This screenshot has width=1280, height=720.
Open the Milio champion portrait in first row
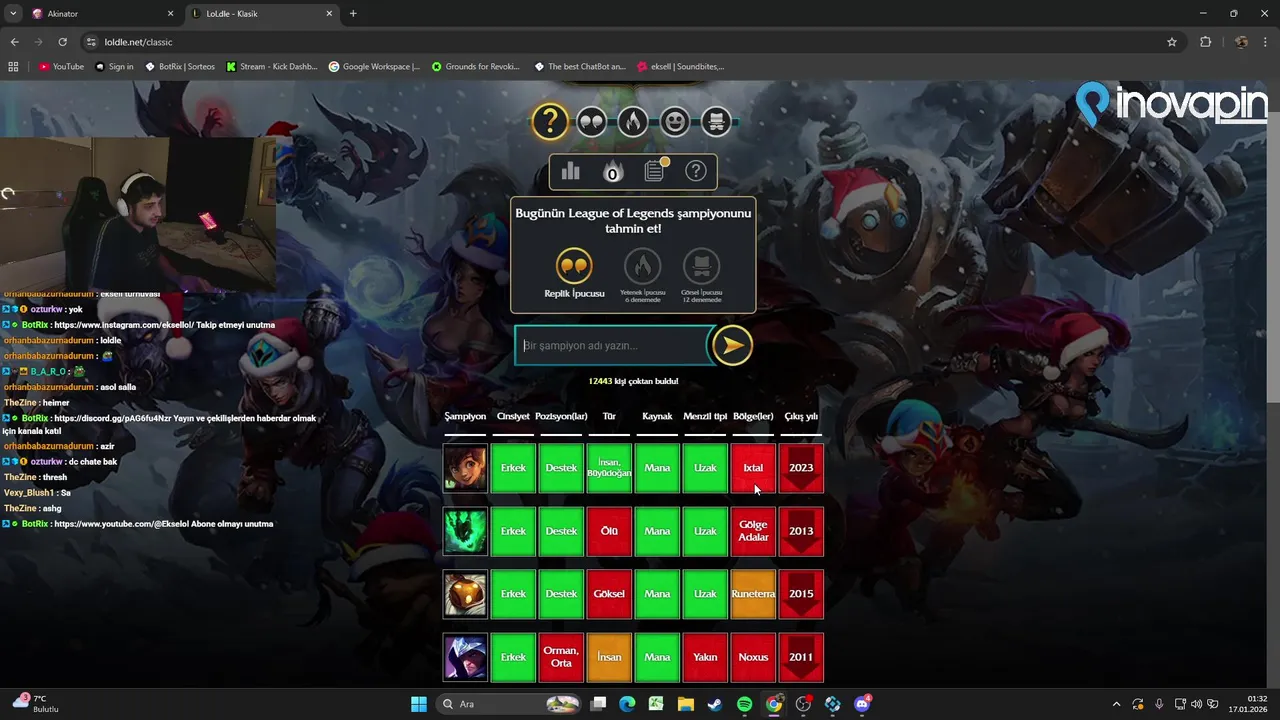[465, 468]
